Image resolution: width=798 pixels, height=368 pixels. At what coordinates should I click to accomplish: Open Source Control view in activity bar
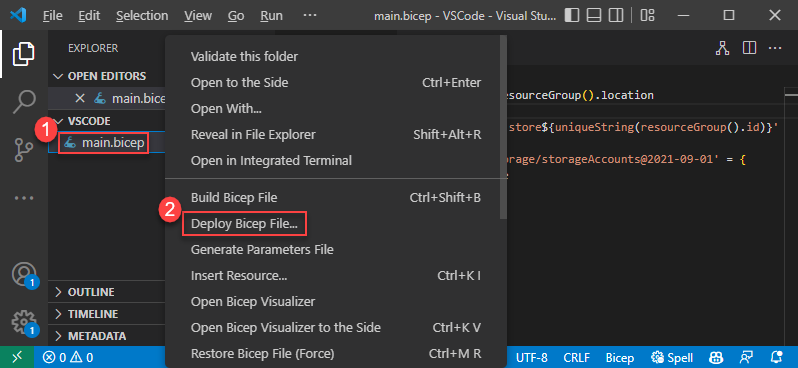[23, 150]
